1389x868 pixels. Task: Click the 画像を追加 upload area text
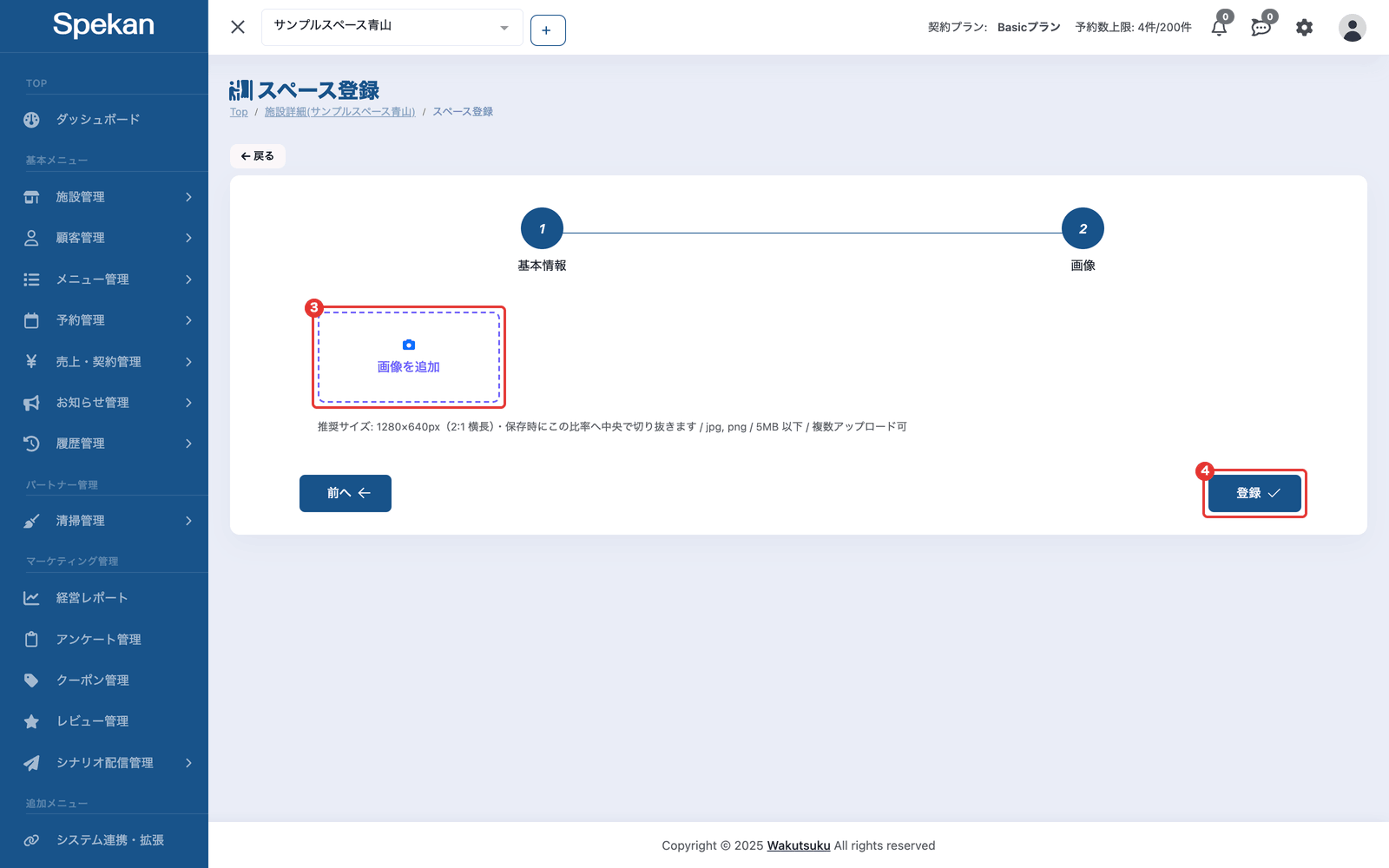[x=409, y=367]
